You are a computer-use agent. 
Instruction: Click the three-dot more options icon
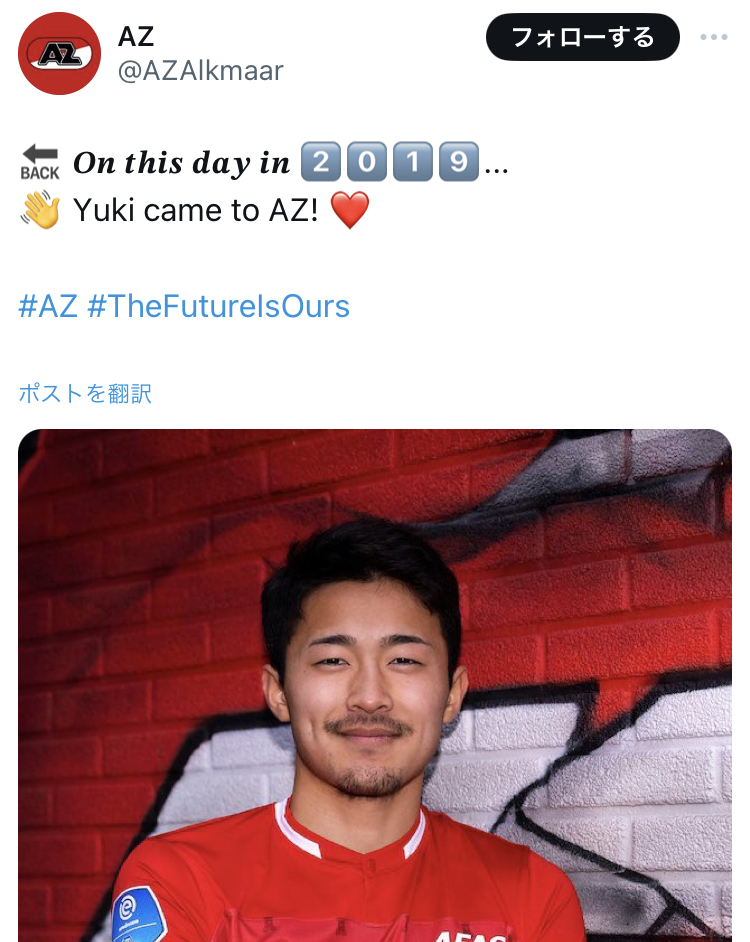tap(714, 37)
